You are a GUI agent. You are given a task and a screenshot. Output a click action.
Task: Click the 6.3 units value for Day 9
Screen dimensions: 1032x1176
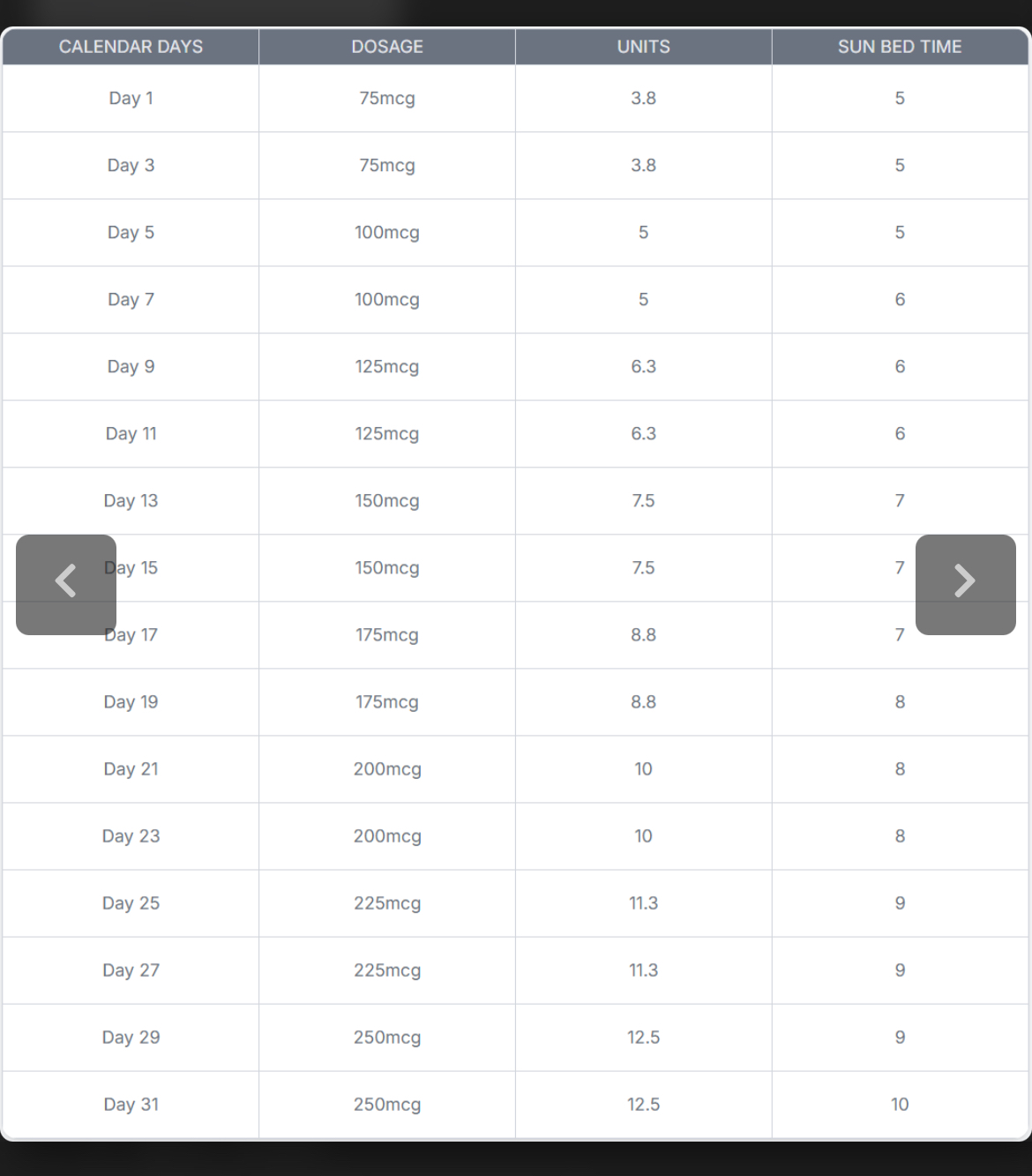[643, 366]
